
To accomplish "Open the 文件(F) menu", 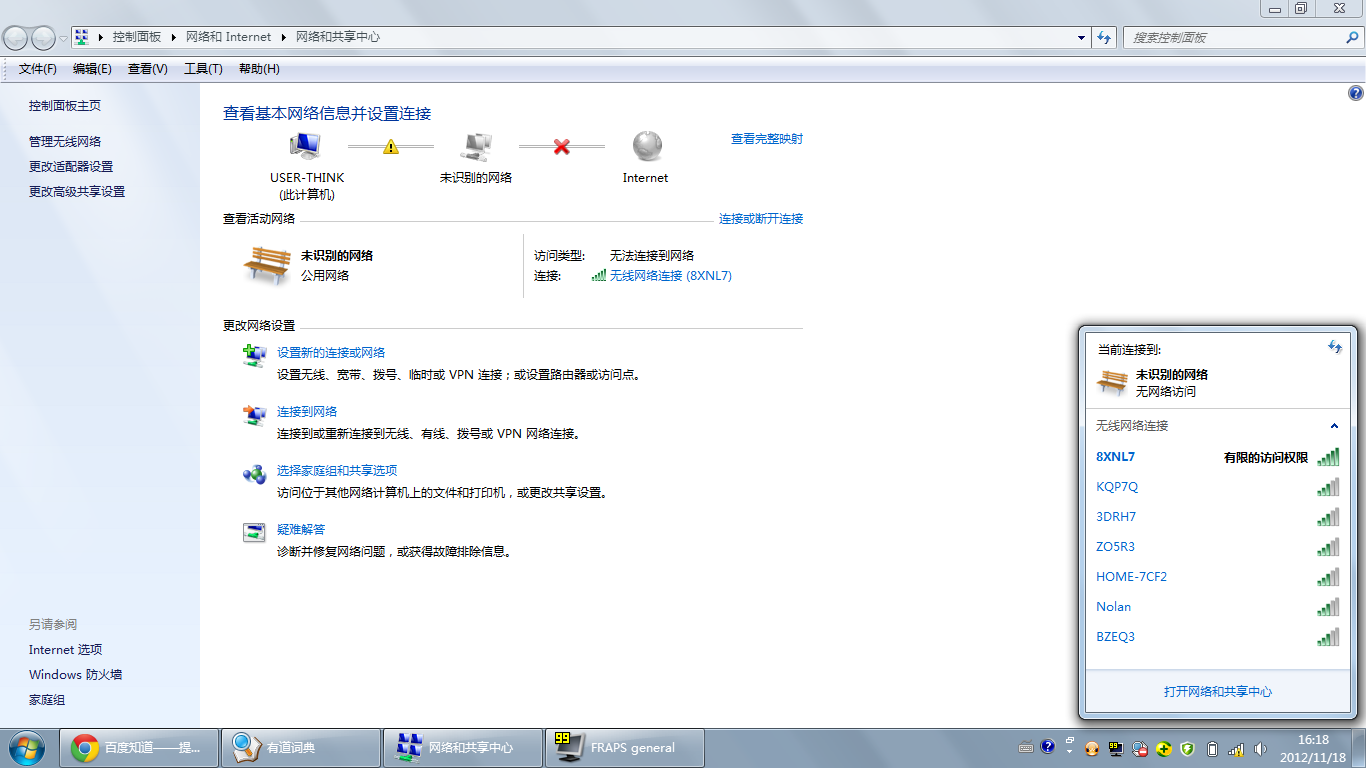I will pyautogui.click(x=38, y=69).
